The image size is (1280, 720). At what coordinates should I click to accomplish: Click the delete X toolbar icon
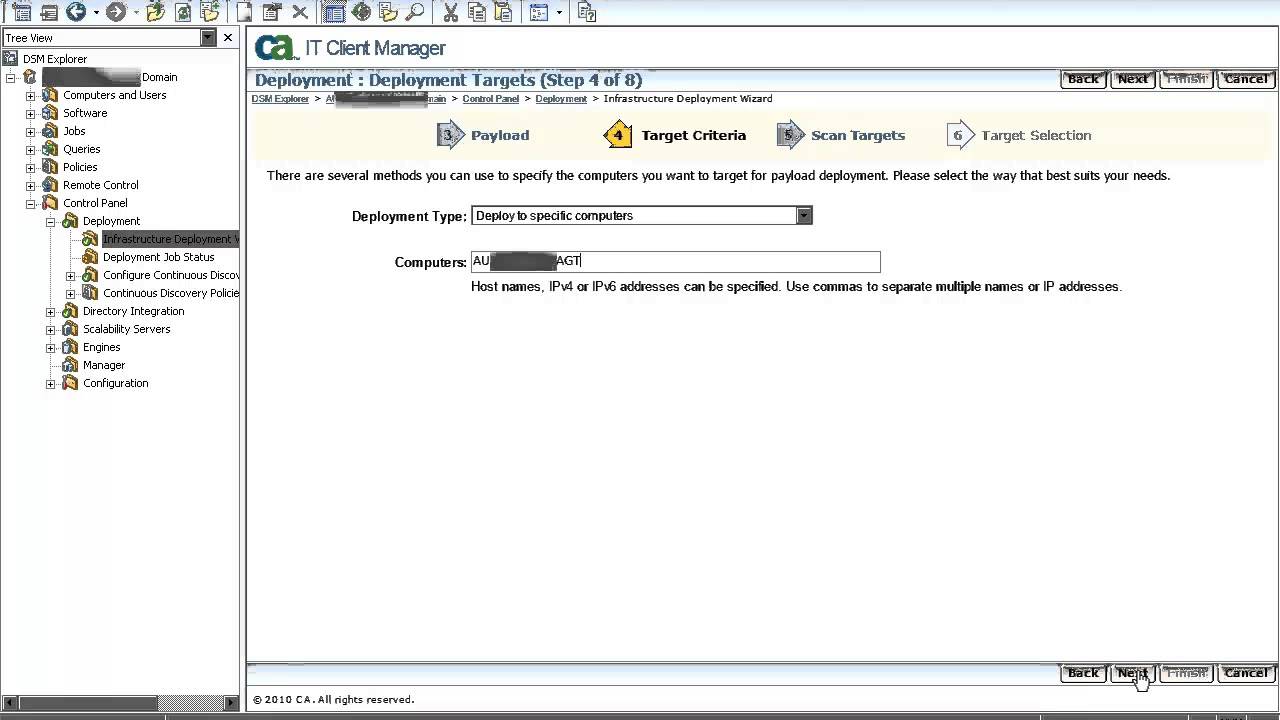pyautogui.click(x=299, y=12)
